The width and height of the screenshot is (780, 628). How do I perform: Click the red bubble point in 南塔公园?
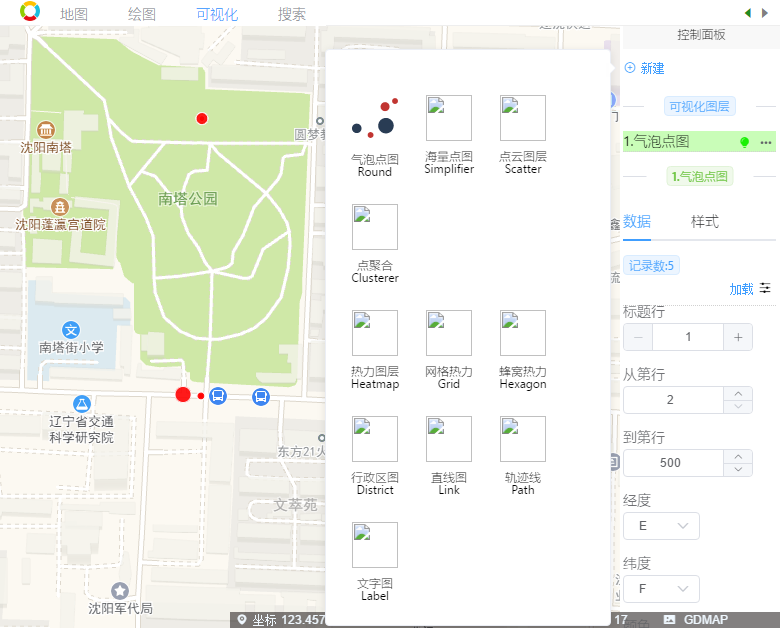[x=201, y=118]
